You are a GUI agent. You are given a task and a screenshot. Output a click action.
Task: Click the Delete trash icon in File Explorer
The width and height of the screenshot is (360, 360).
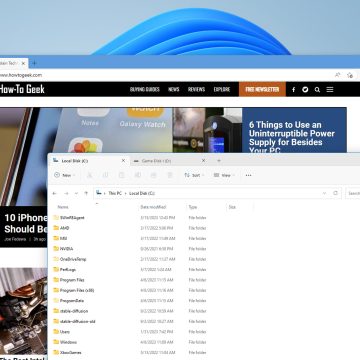(170, 175)
